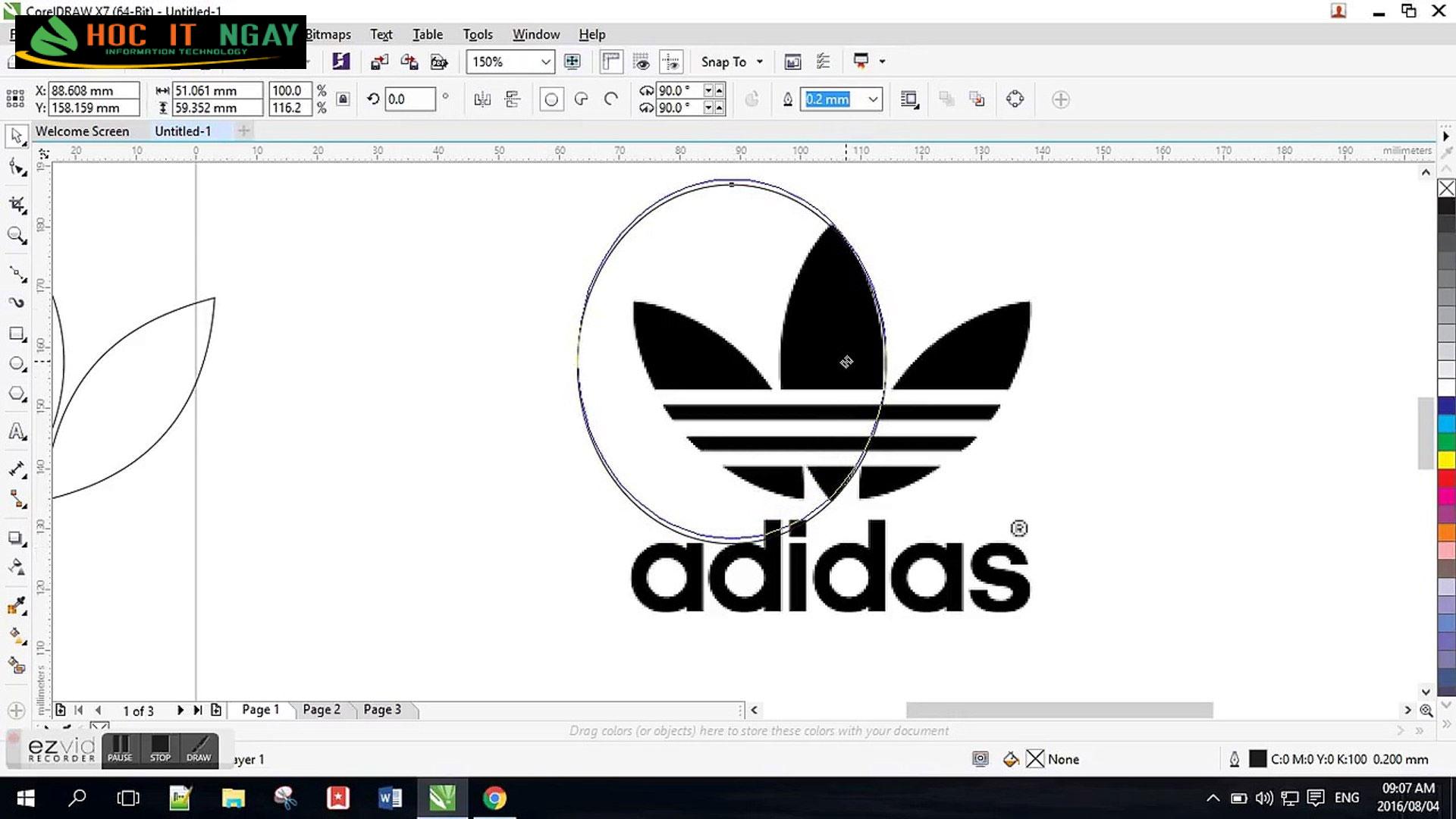
Task: Select the Parallel Dimension tool
Action: [16, 469]
